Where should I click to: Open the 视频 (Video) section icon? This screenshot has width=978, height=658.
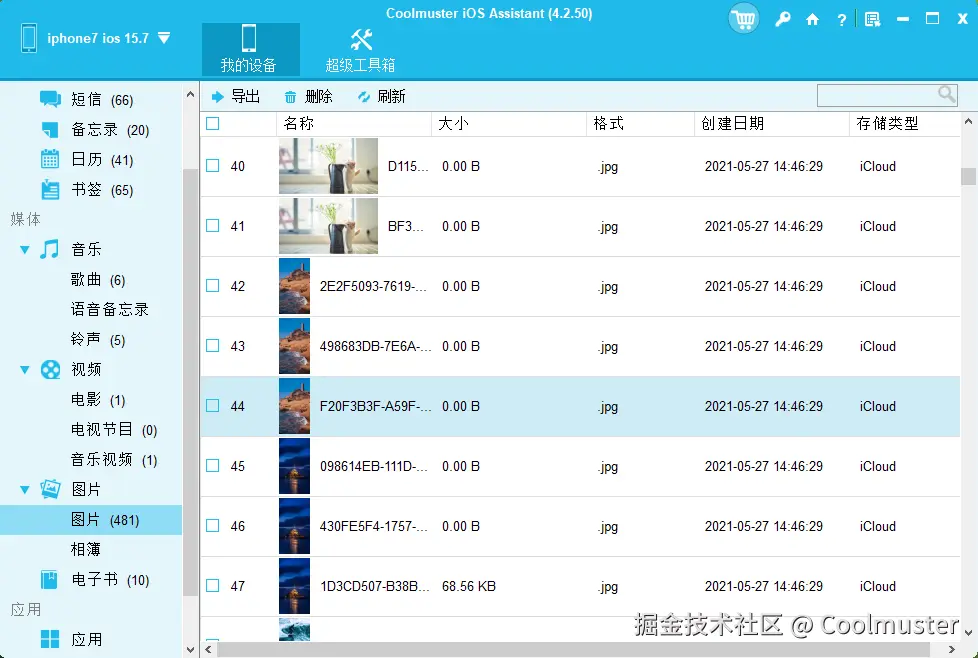51,369
